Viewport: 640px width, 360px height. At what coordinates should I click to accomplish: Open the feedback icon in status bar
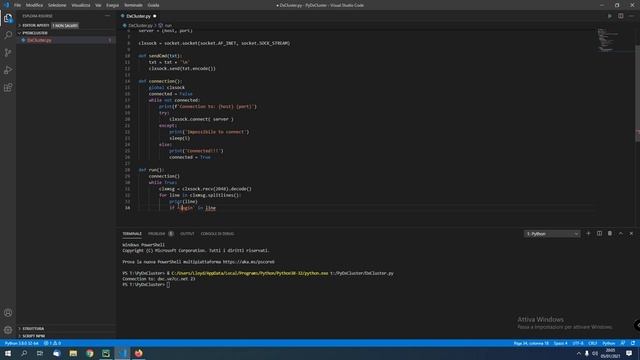coord(622,343)
